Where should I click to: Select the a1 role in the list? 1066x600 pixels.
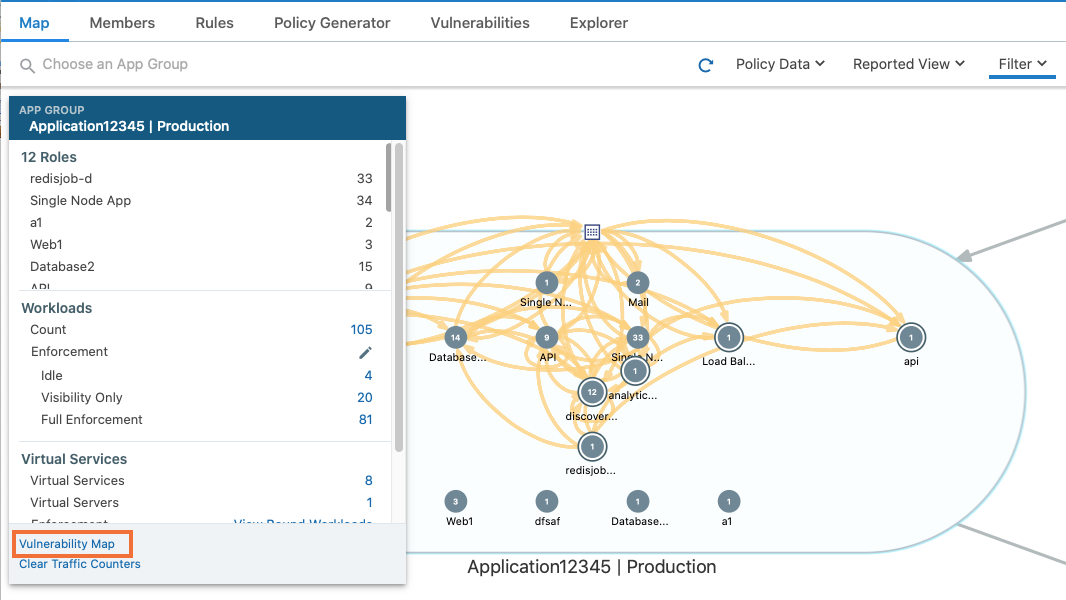coord(201,222)
